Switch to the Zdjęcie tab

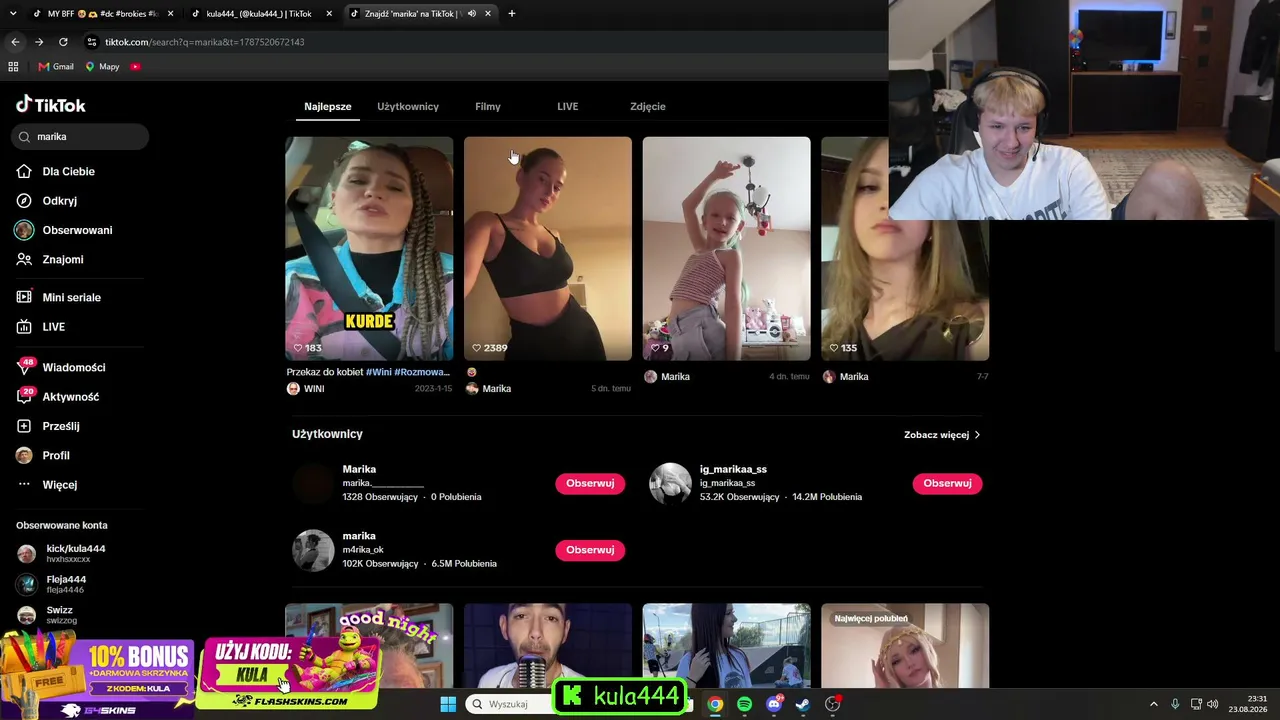click(648, 106)
